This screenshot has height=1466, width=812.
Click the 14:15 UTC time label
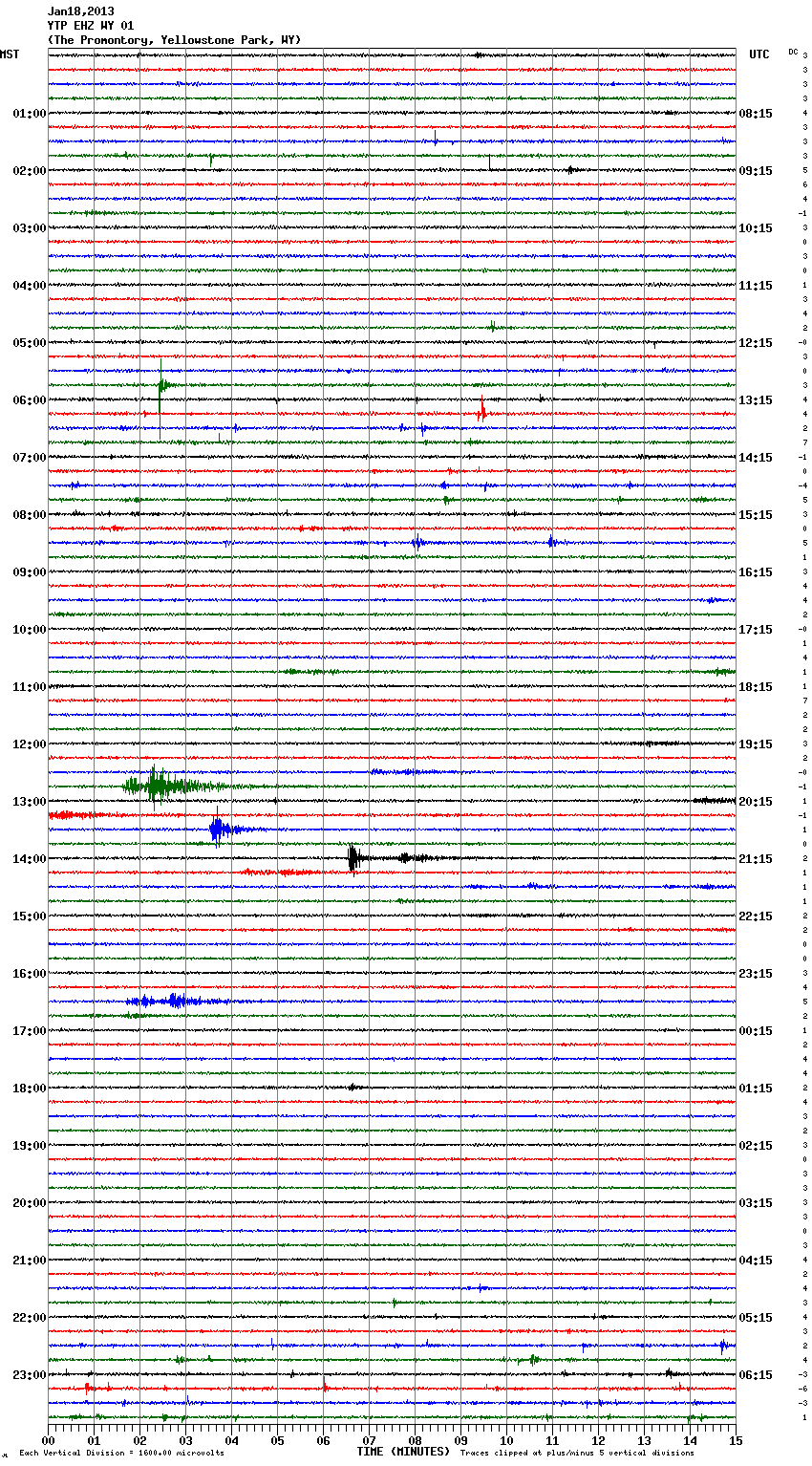(756, 458)
